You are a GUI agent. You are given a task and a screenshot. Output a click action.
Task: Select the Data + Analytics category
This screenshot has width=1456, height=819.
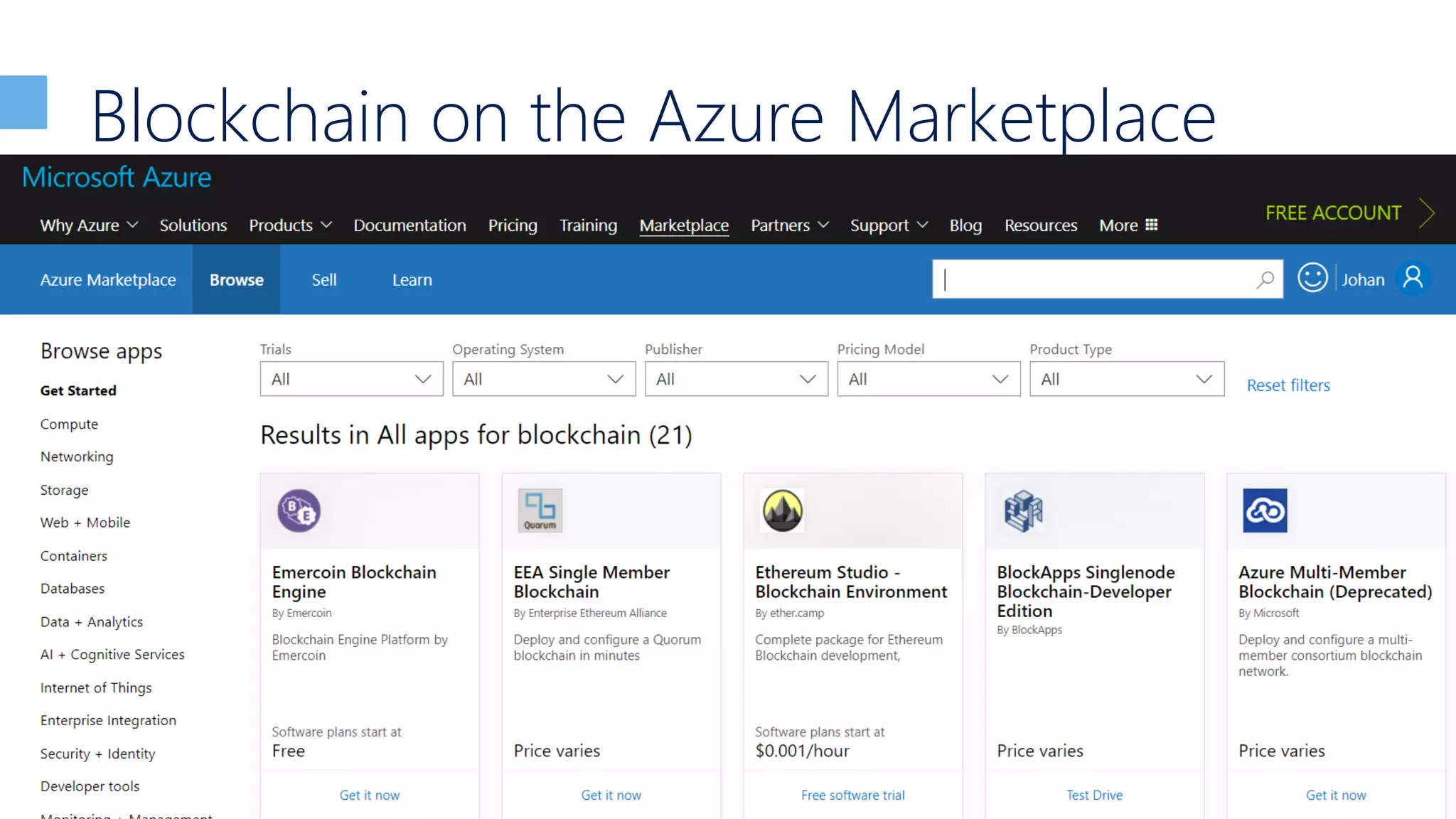tap(92, 621)
